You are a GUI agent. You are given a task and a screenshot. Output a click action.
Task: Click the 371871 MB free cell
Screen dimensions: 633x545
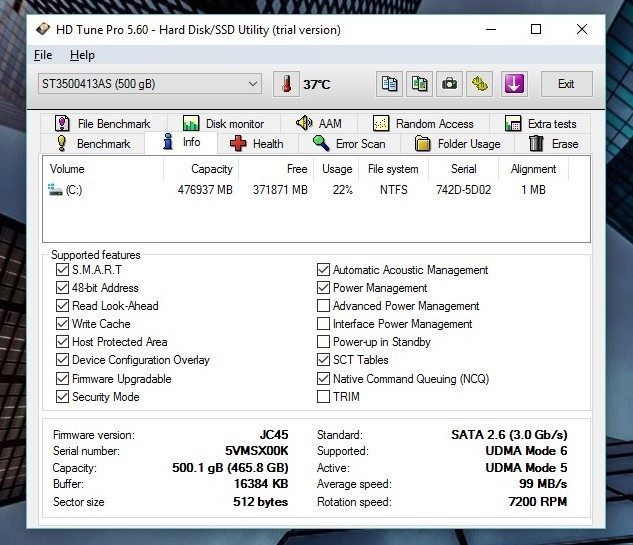click(x=280, y=190)
